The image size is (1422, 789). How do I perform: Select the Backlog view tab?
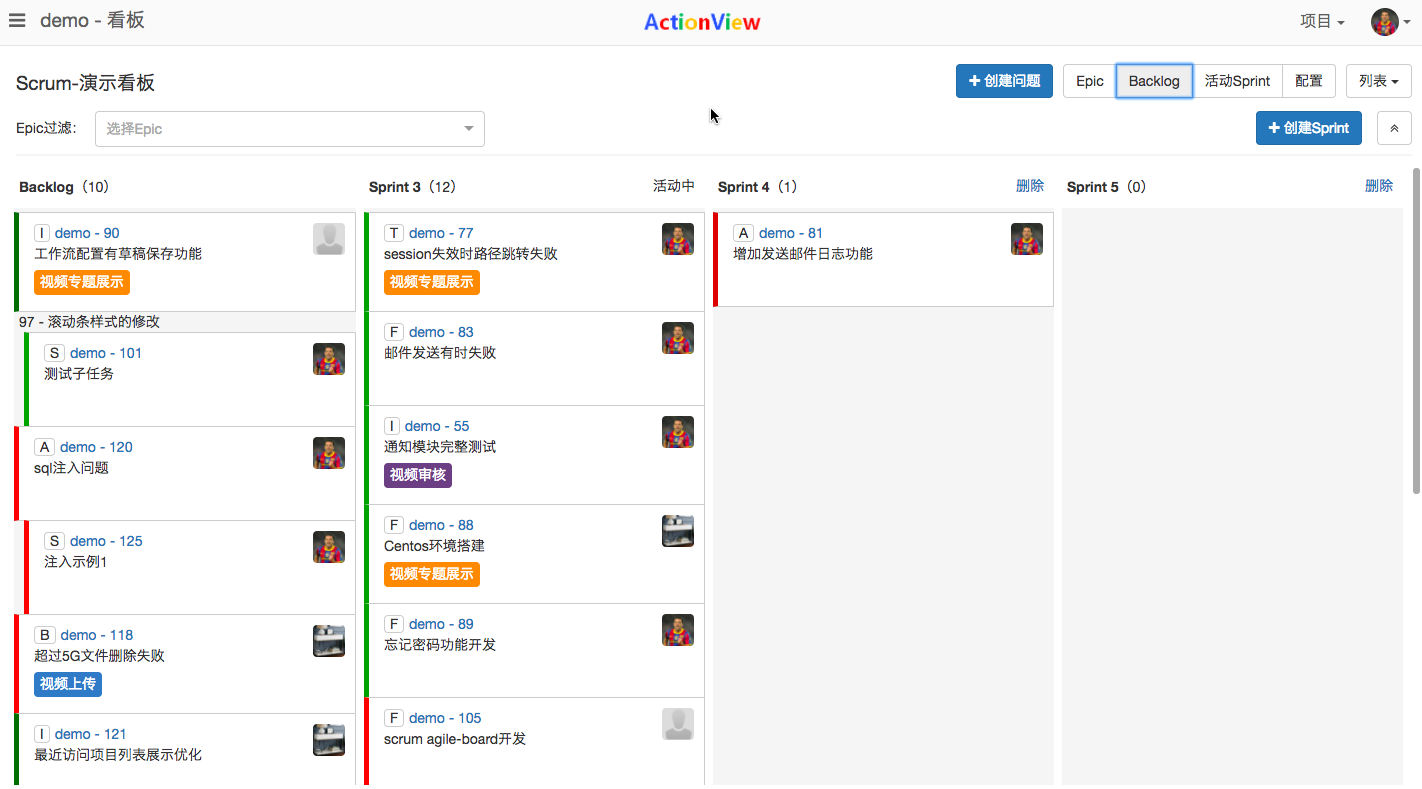coord(1154,81)
